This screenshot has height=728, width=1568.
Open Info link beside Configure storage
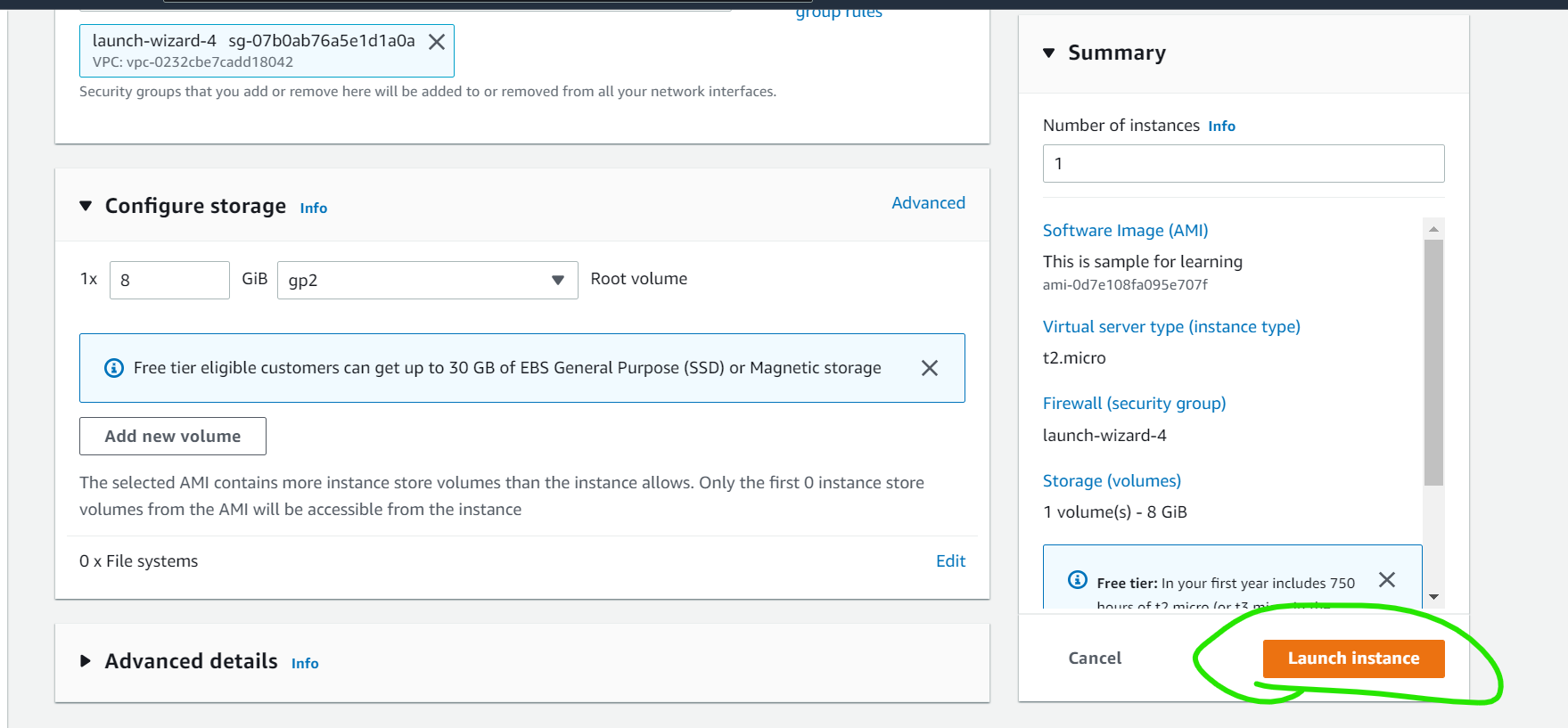pos(314,209)
